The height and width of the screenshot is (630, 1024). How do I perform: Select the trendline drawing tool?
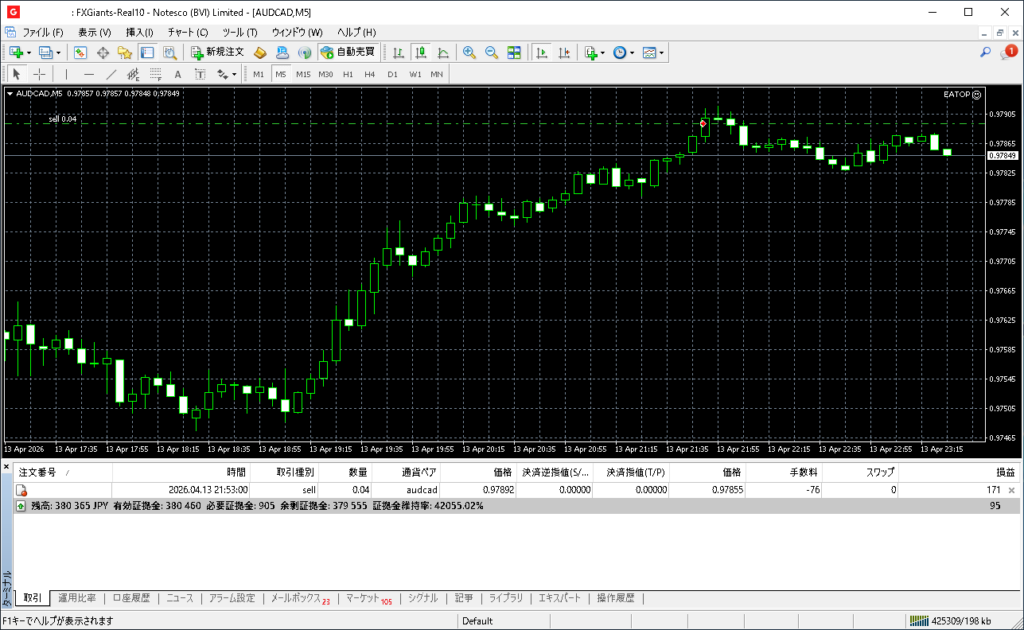pyautogui.click(x=111, y=74)
